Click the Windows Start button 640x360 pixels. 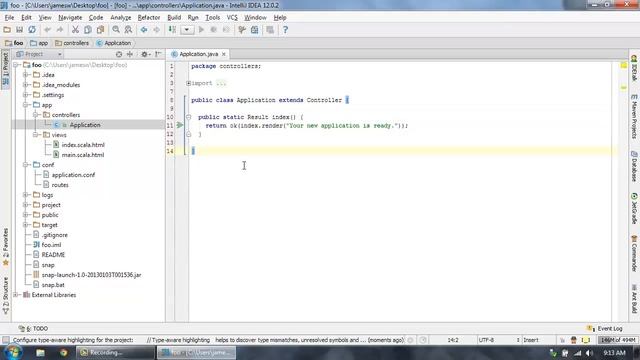12,353
